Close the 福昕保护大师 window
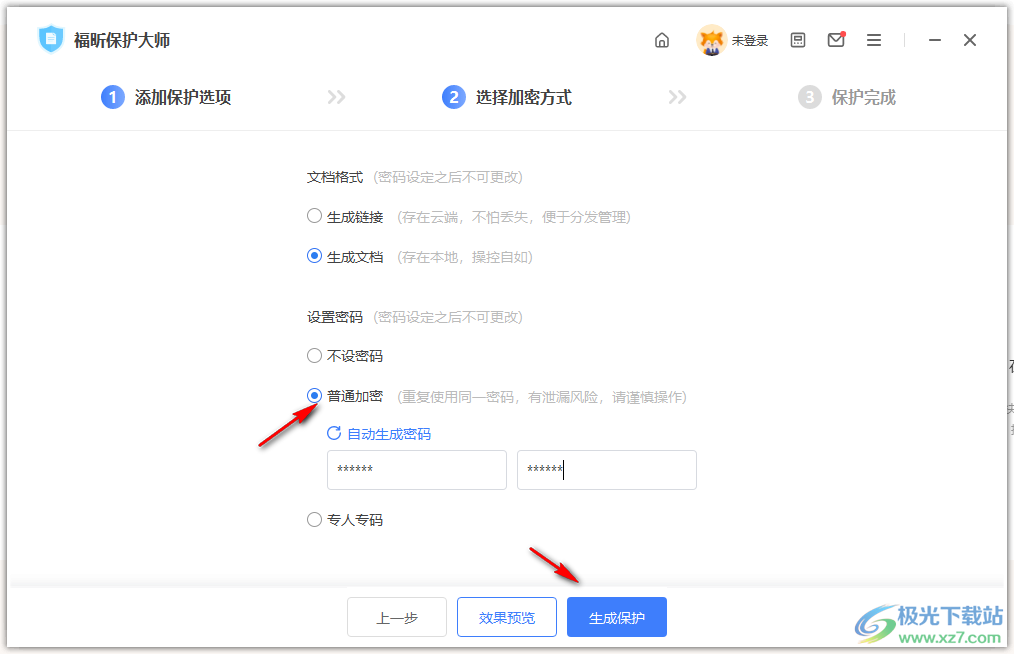Image resolution: width=1014 pixels, height=654 pixels. point(969,40)
